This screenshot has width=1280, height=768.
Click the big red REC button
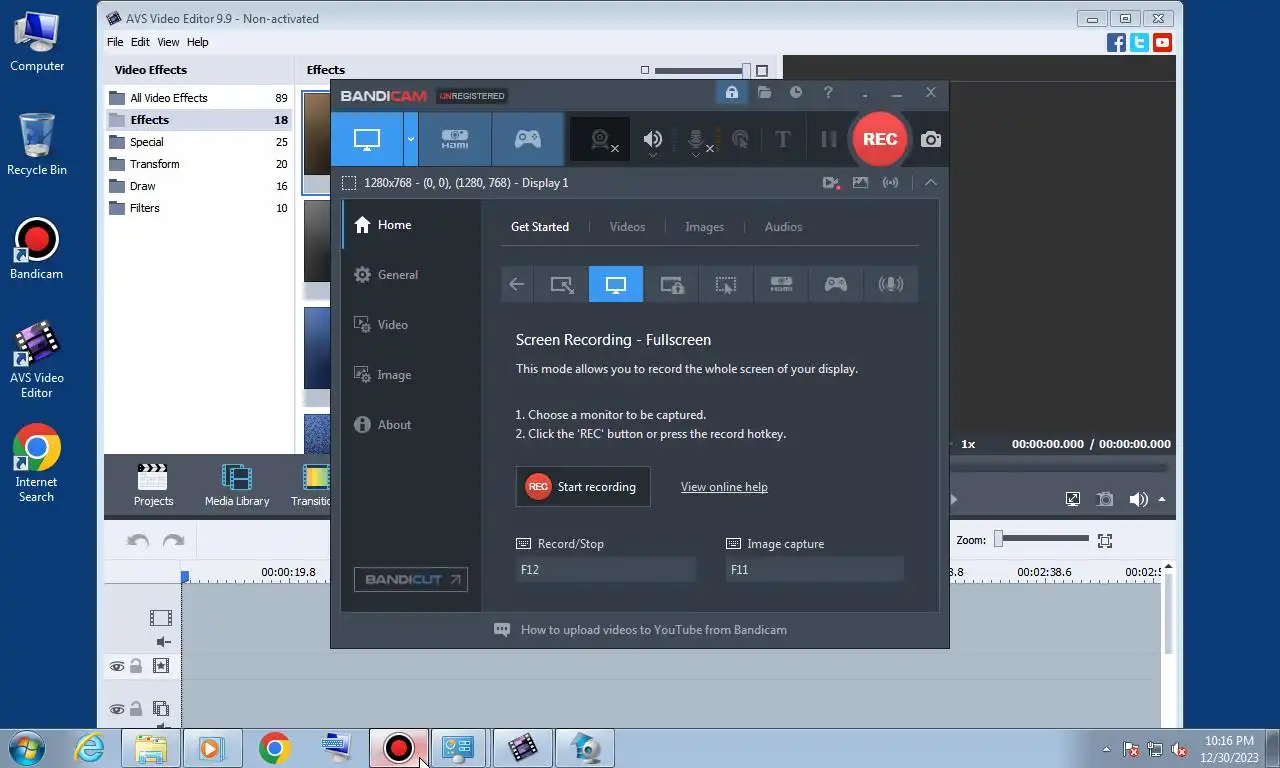(x=879, y=139)
